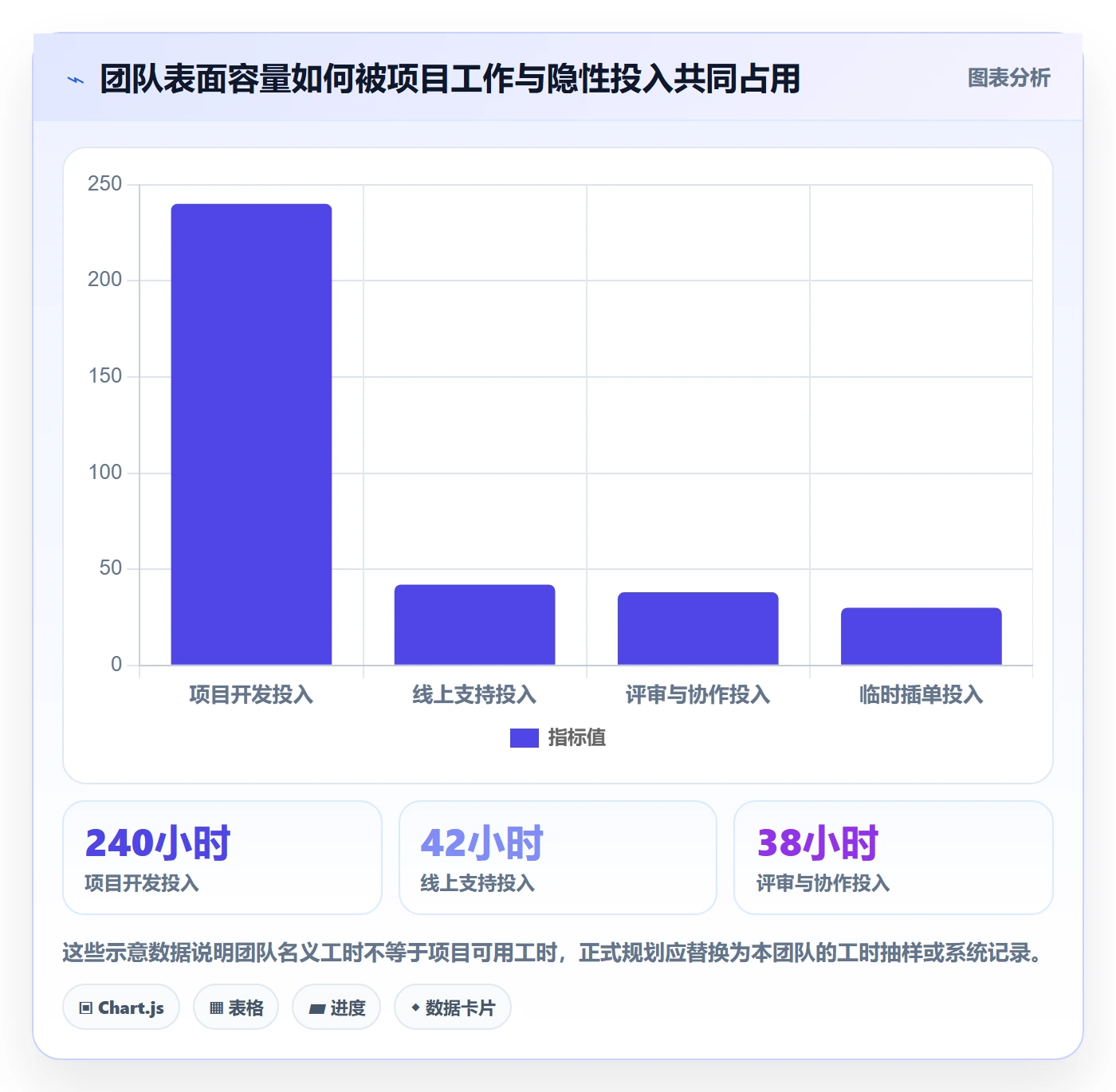The width and height of the screenshot is (1116, 1092).
Task: Click the 指标值 legend label
Action: [576, 738]
